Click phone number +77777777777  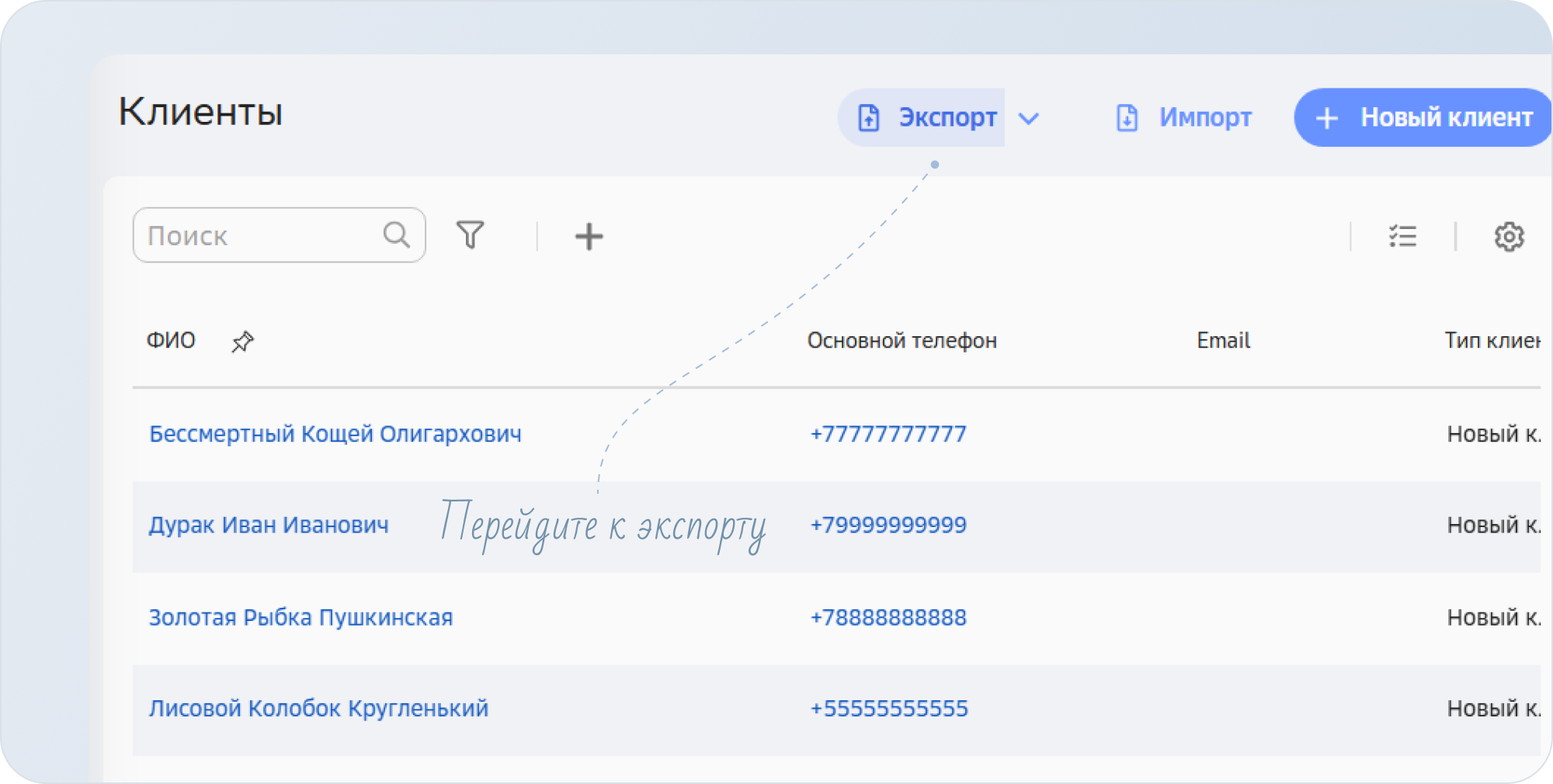(888, 433)
